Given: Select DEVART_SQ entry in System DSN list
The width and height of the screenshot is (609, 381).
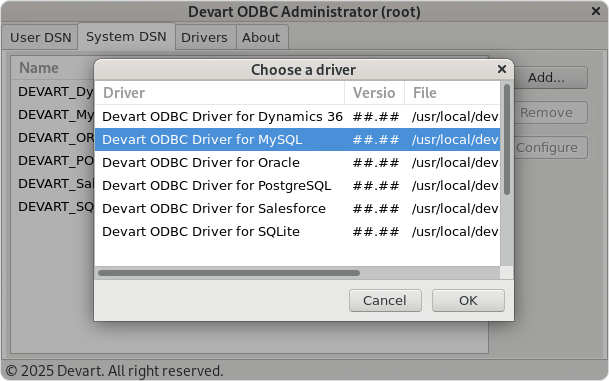Looking at the screenshot, I should [56, 206].
